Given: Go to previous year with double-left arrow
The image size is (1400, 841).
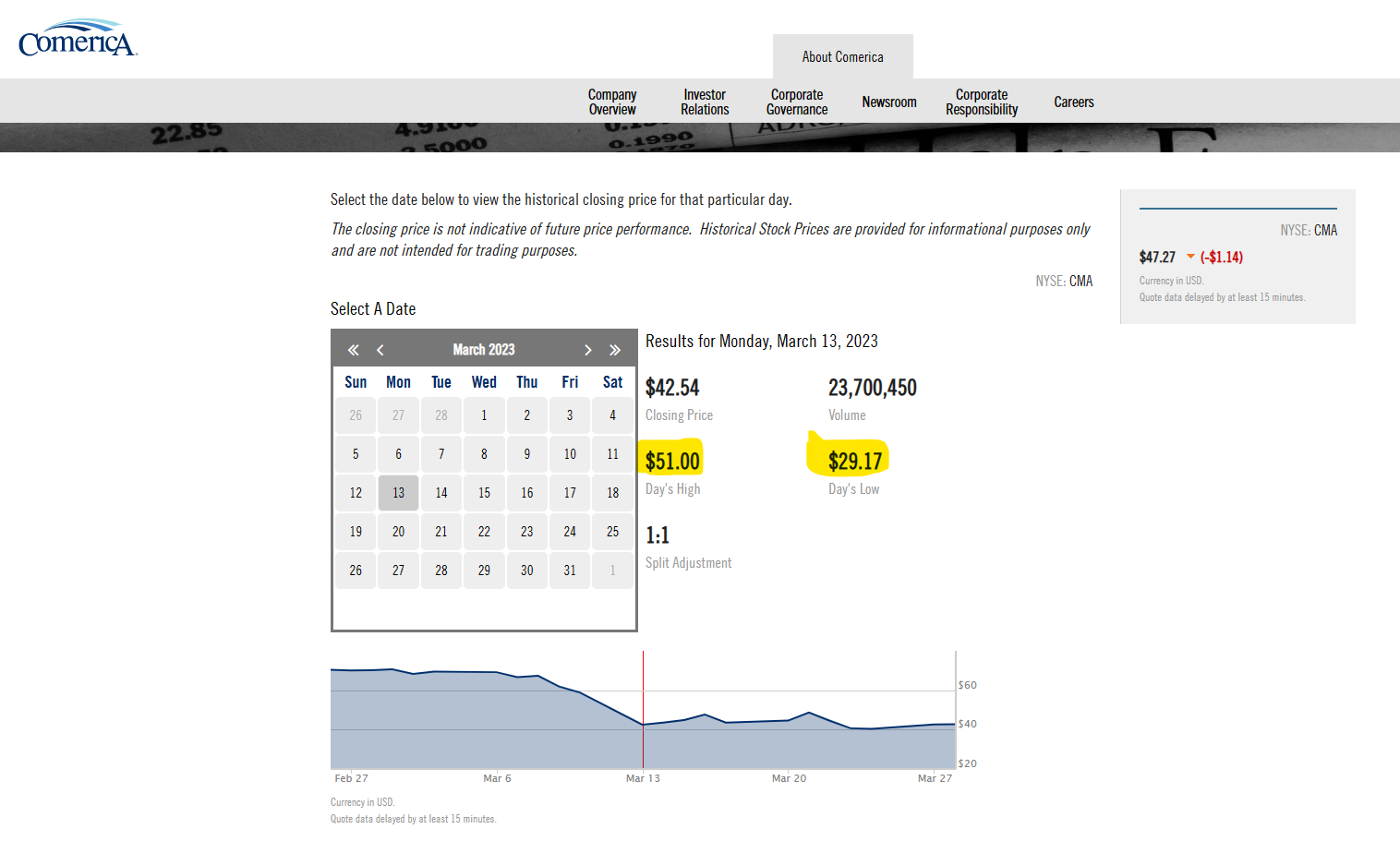Looking at the screenshot, I should click(353, 350).
